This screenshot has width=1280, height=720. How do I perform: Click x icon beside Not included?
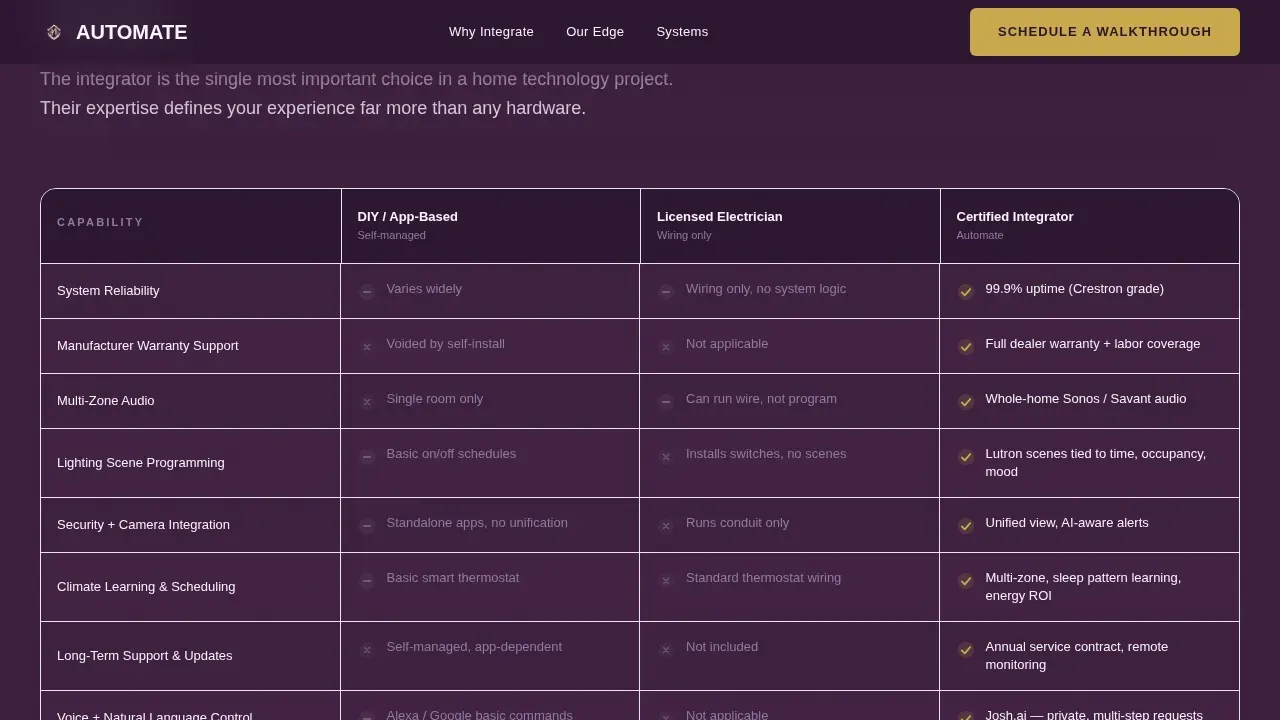666,650
